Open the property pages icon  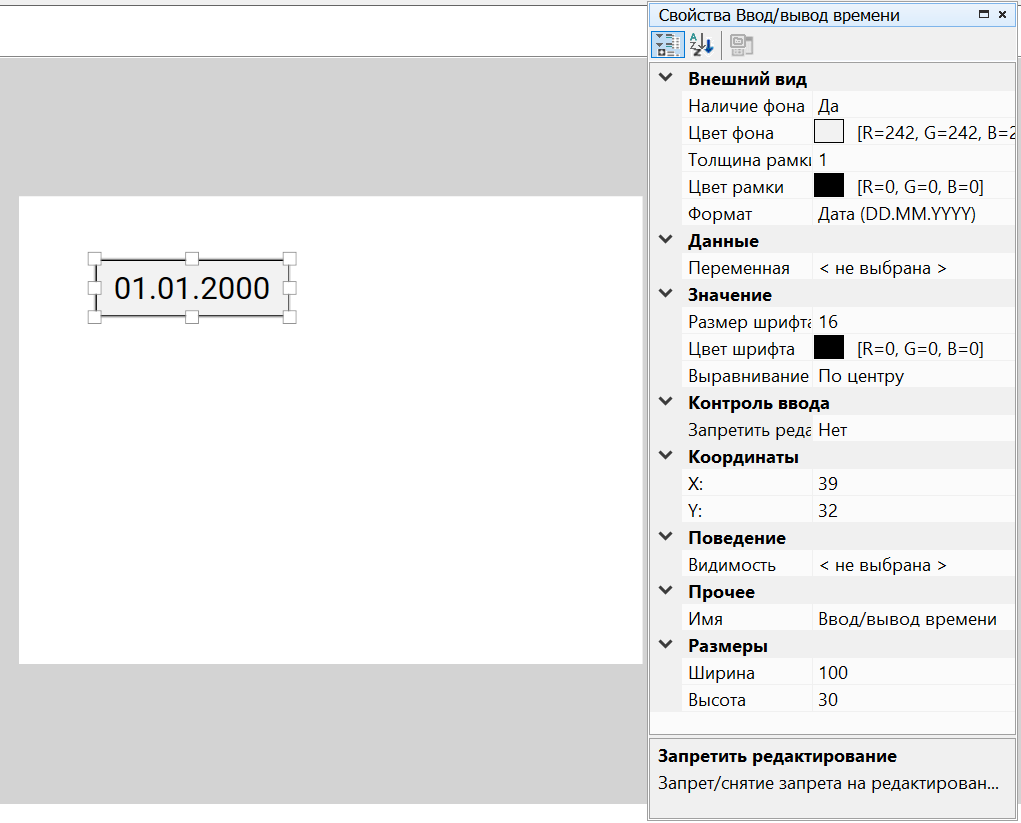tap(740, 44)
